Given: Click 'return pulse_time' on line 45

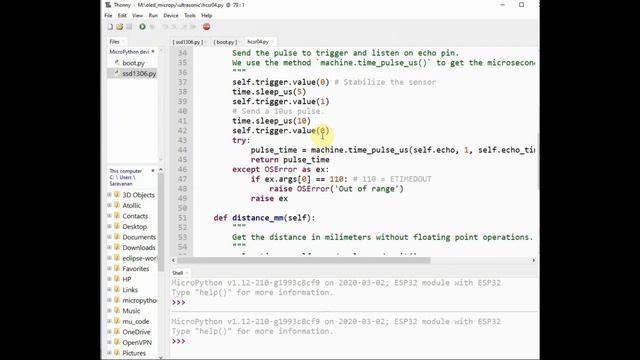Looking at the screenshot, I should [x=290, y=160].
